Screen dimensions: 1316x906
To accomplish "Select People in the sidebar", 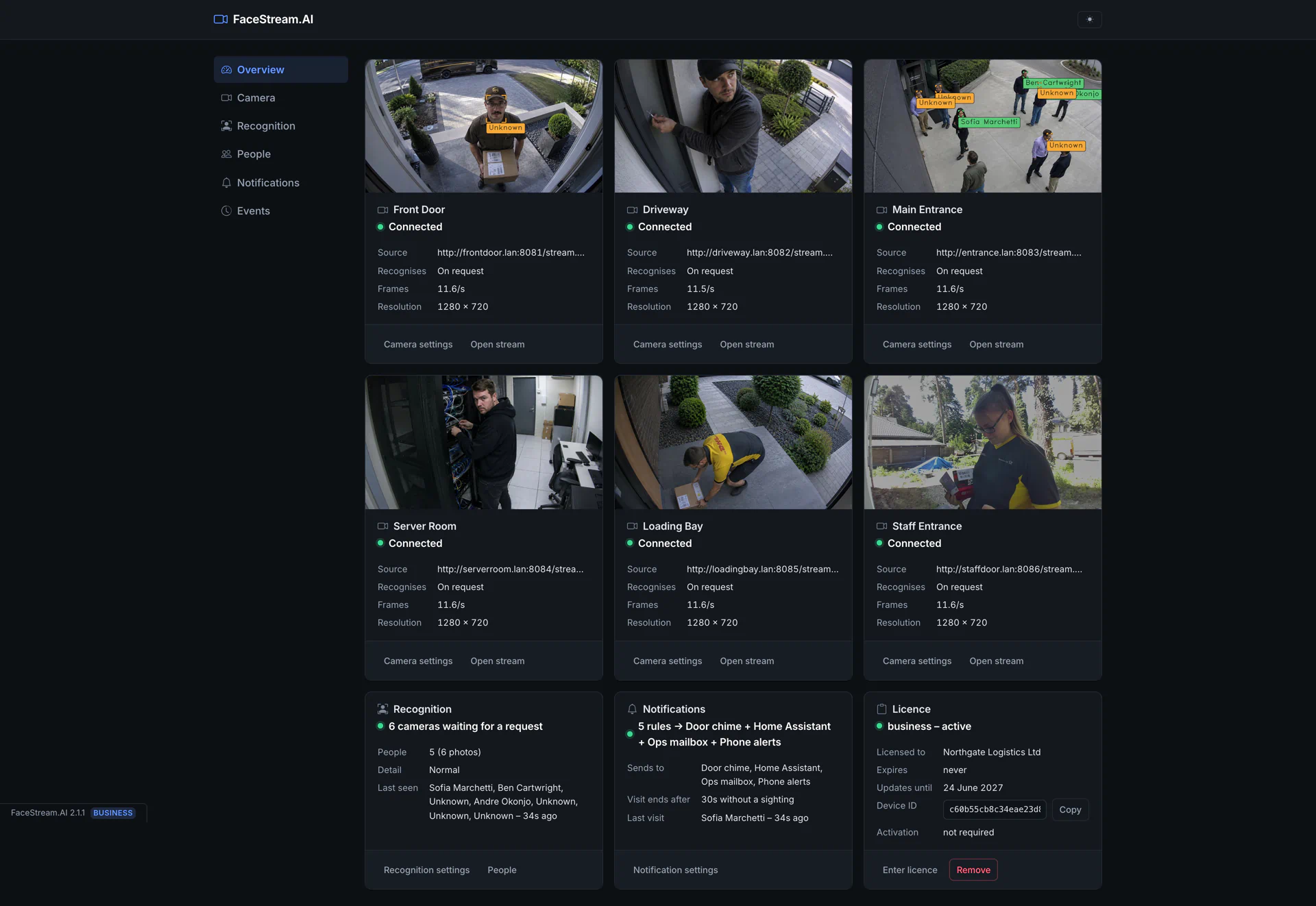I will pyautogui.click(x=280, y=154).
